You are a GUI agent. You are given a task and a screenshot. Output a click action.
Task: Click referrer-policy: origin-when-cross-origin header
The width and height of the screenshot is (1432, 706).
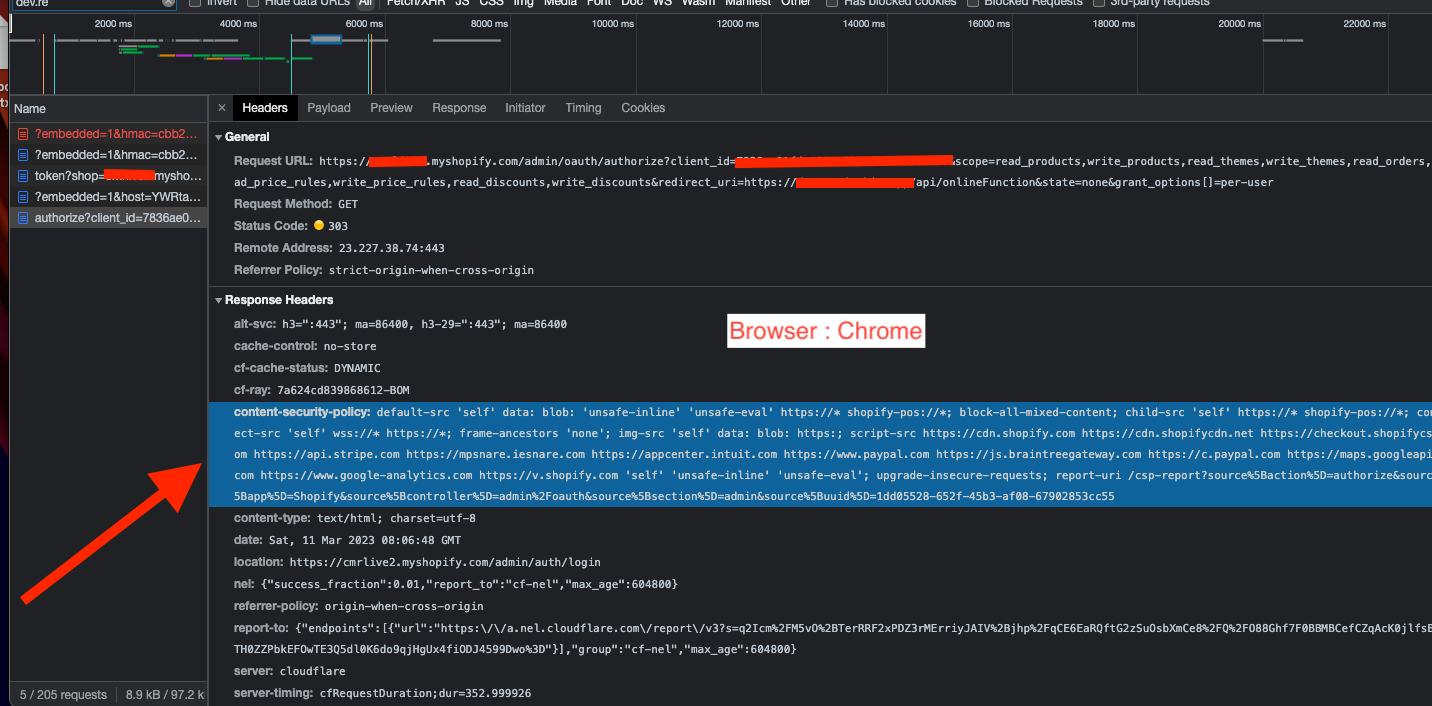(x=358, y=606)
